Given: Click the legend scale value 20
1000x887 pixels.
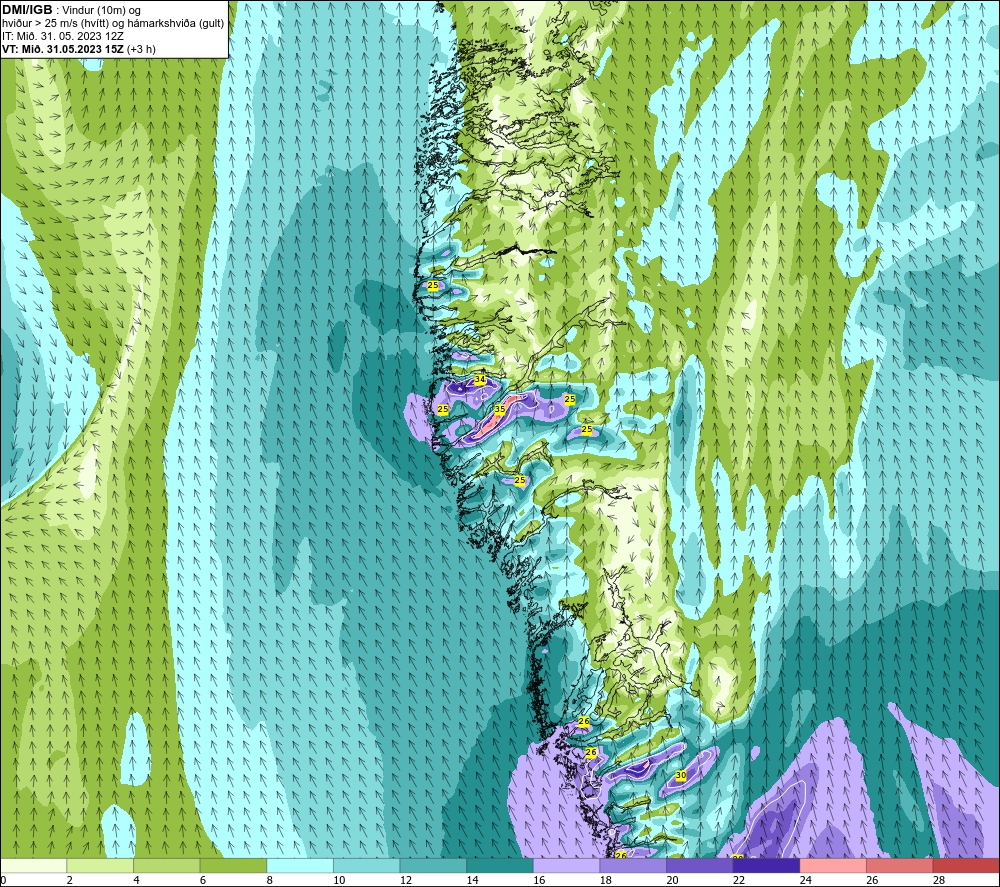Looking at the screenshot, I should 673,880.
